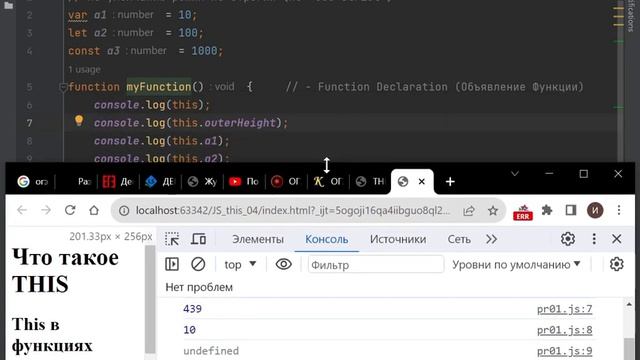The width and height of the screenshot is (640, 360).
Task: Open Chrome three-dot main menu
Action: pos(619,210)
